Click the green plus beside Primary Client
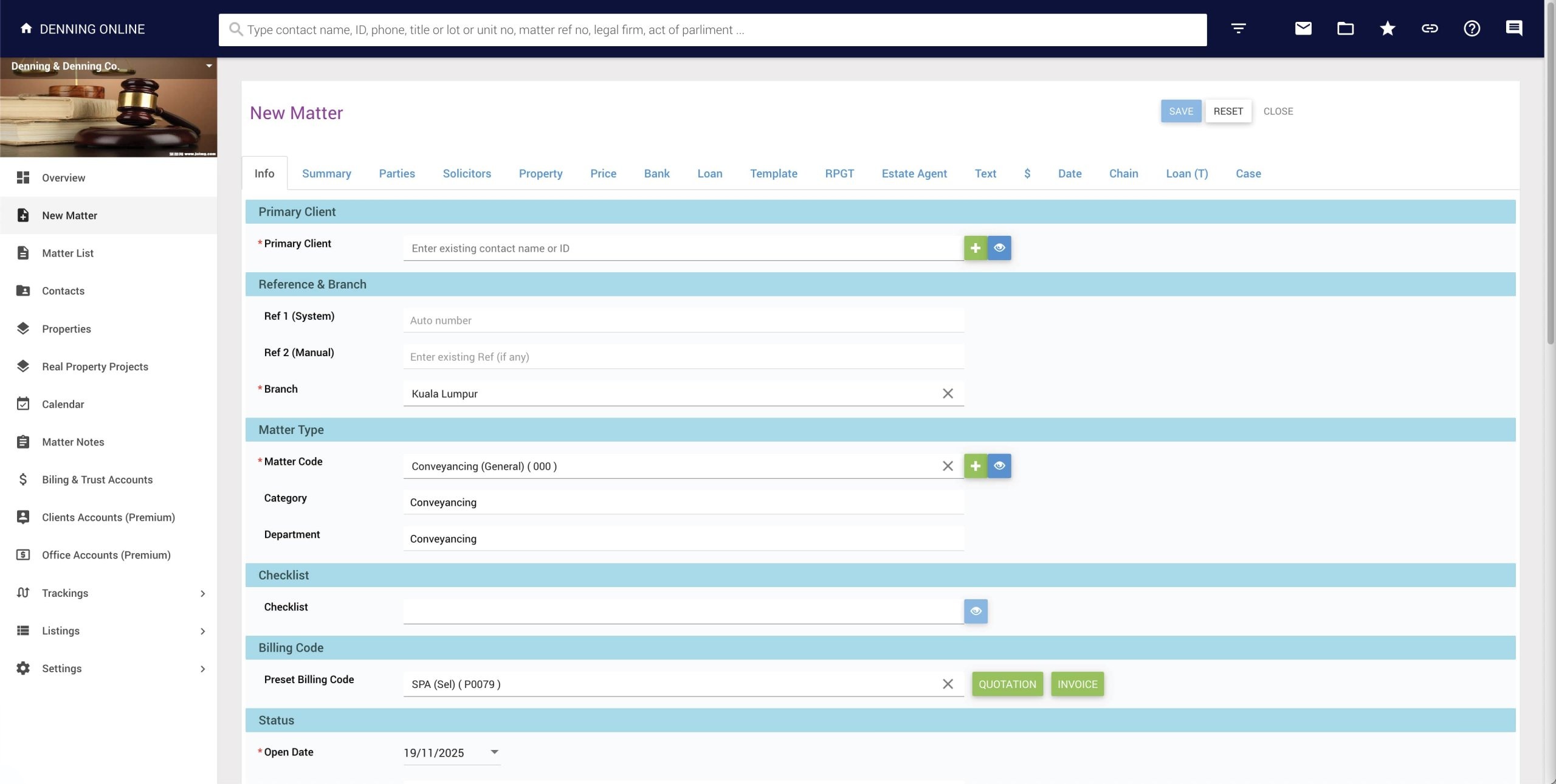Image resolution: width=1556 pixels, height=784 pixels. tap(975, 248)
